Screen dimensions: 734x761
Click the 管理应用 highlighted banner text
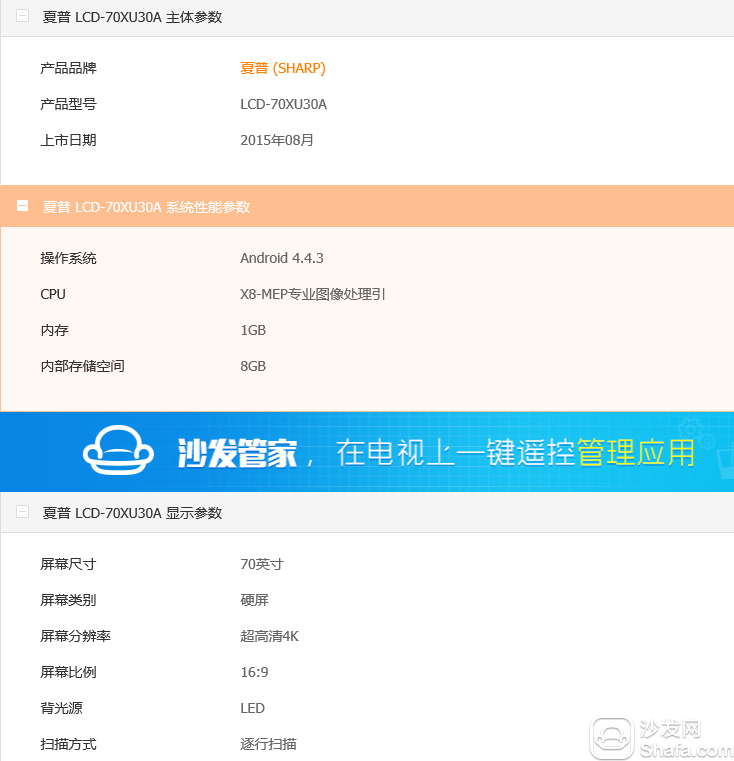(x=636, y=453)
